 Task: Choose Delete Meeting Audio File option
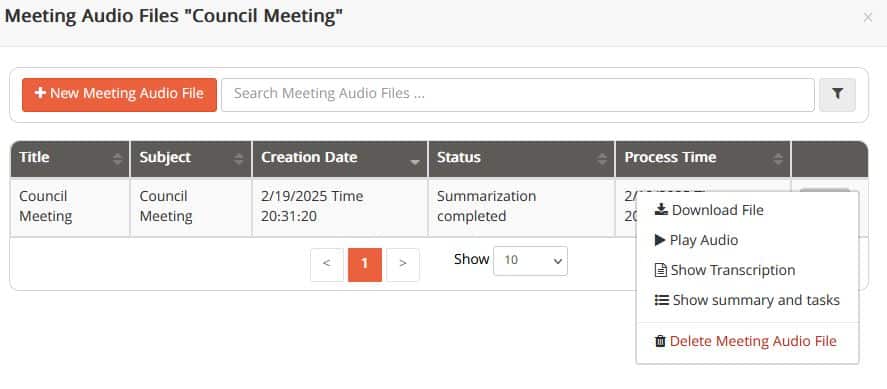tap(747, 341)
